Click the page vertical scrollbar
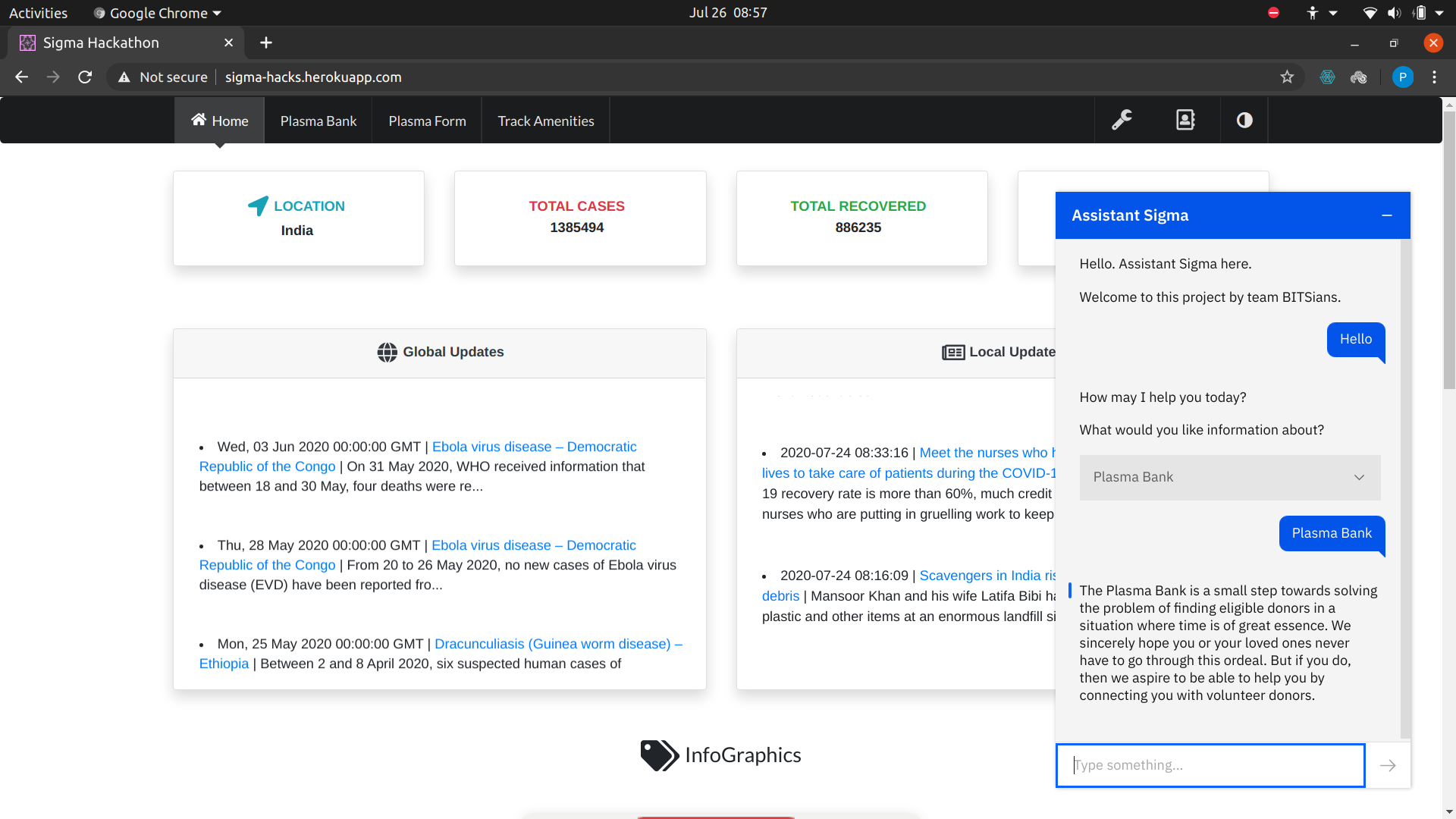 click(x=1448, y=250)
